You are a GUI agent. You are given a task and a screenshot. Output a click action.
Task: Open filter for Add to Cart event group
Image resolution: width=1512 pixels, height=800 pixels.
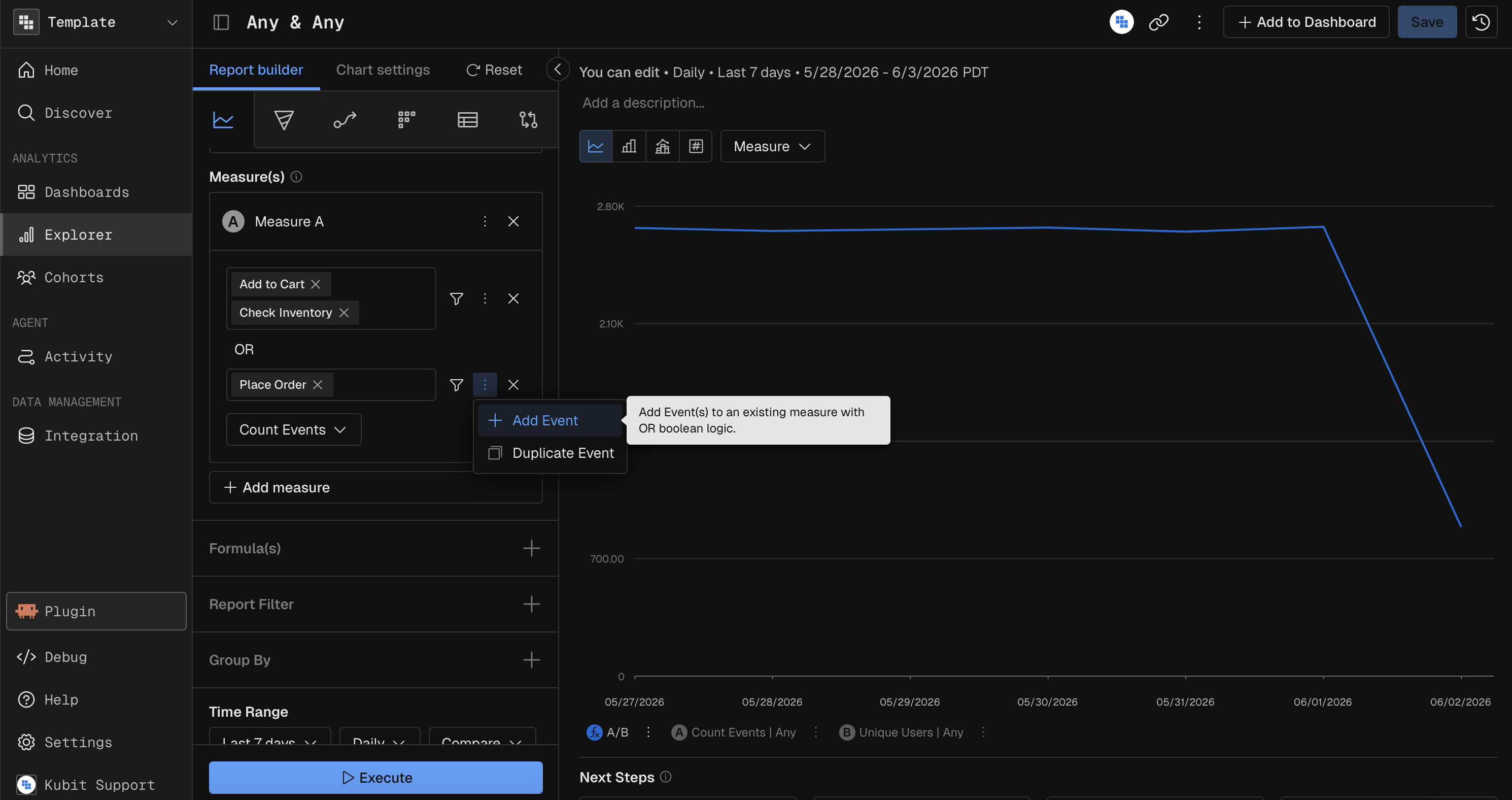point(456,298)
